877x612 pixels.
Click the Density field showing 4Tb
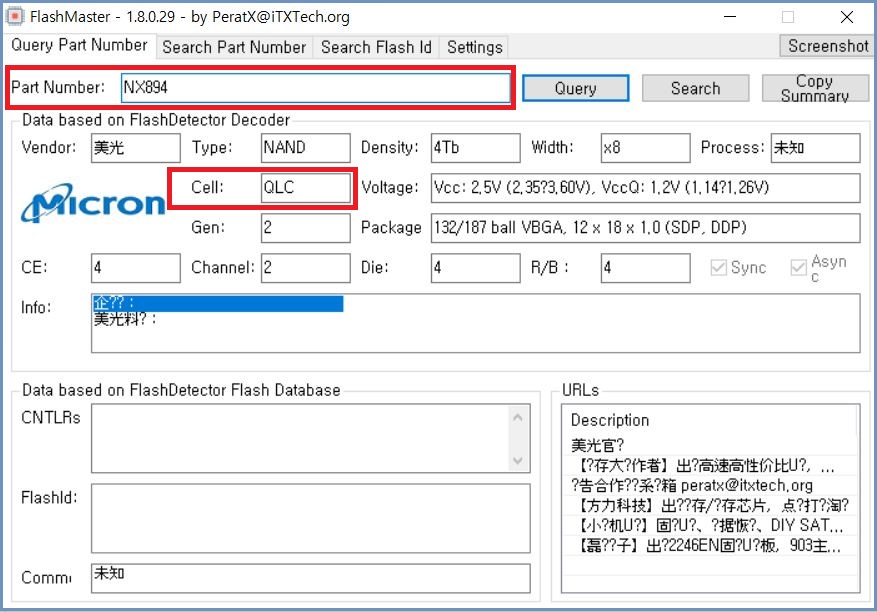475,148
